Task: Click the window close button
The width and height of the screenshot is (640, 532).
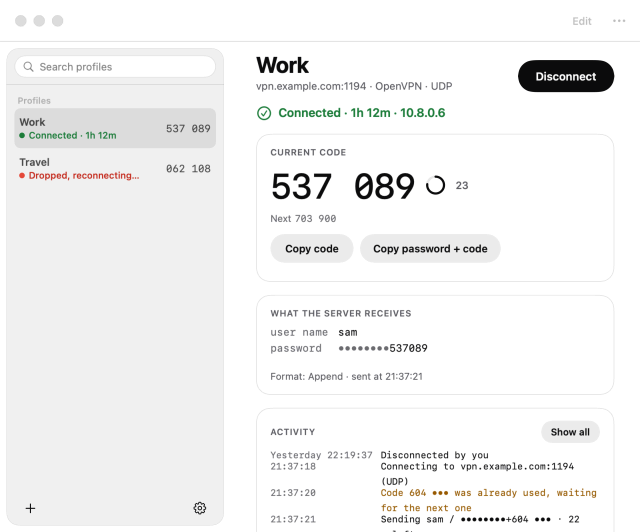Action: coord(21,21)
